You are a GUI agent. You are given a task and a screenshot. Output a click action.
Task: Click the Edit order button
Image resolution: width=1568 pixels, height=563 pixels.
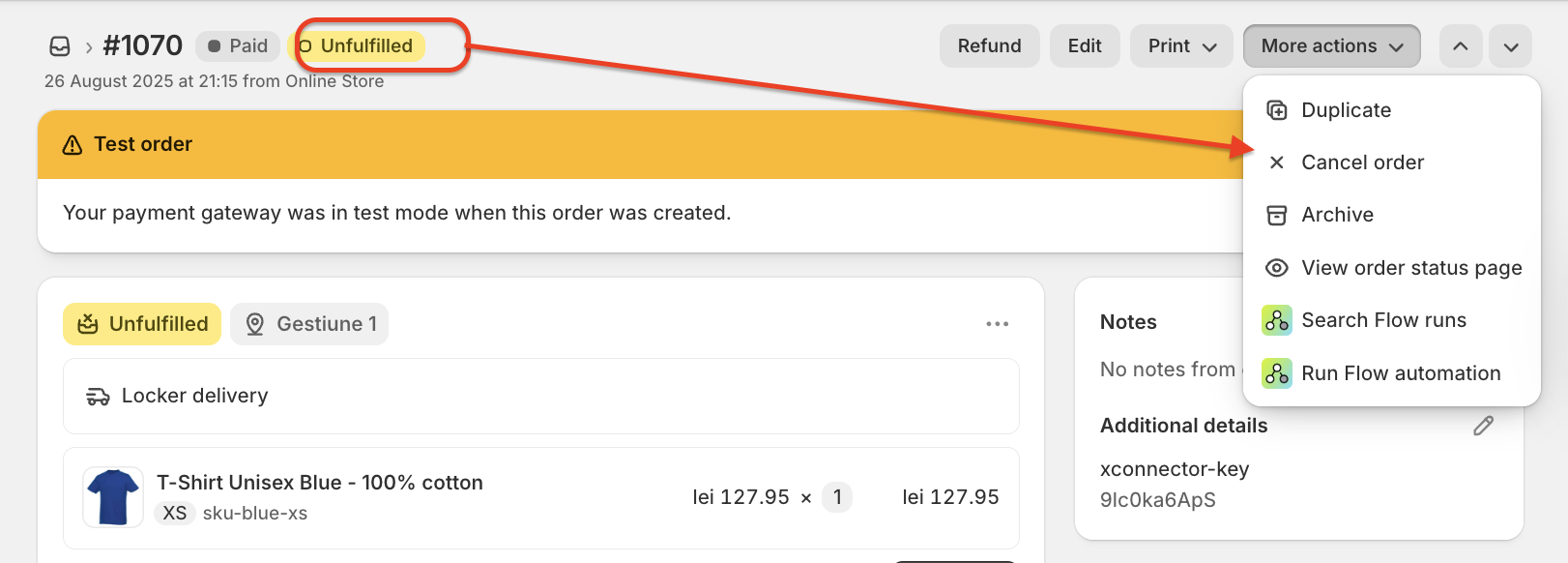click(1084, 46)
